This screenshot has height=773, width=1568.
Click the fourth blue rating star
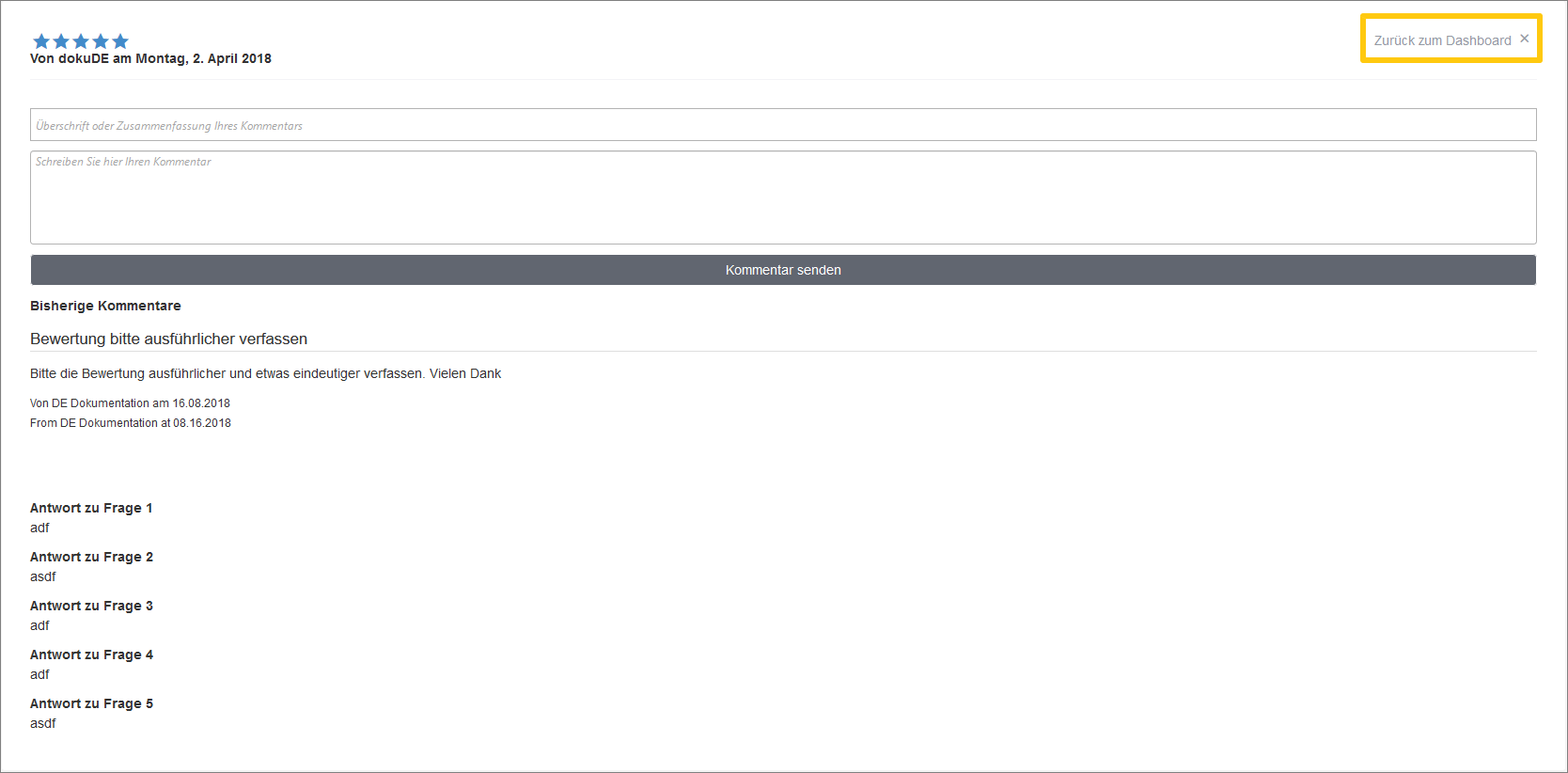[101, 41]
